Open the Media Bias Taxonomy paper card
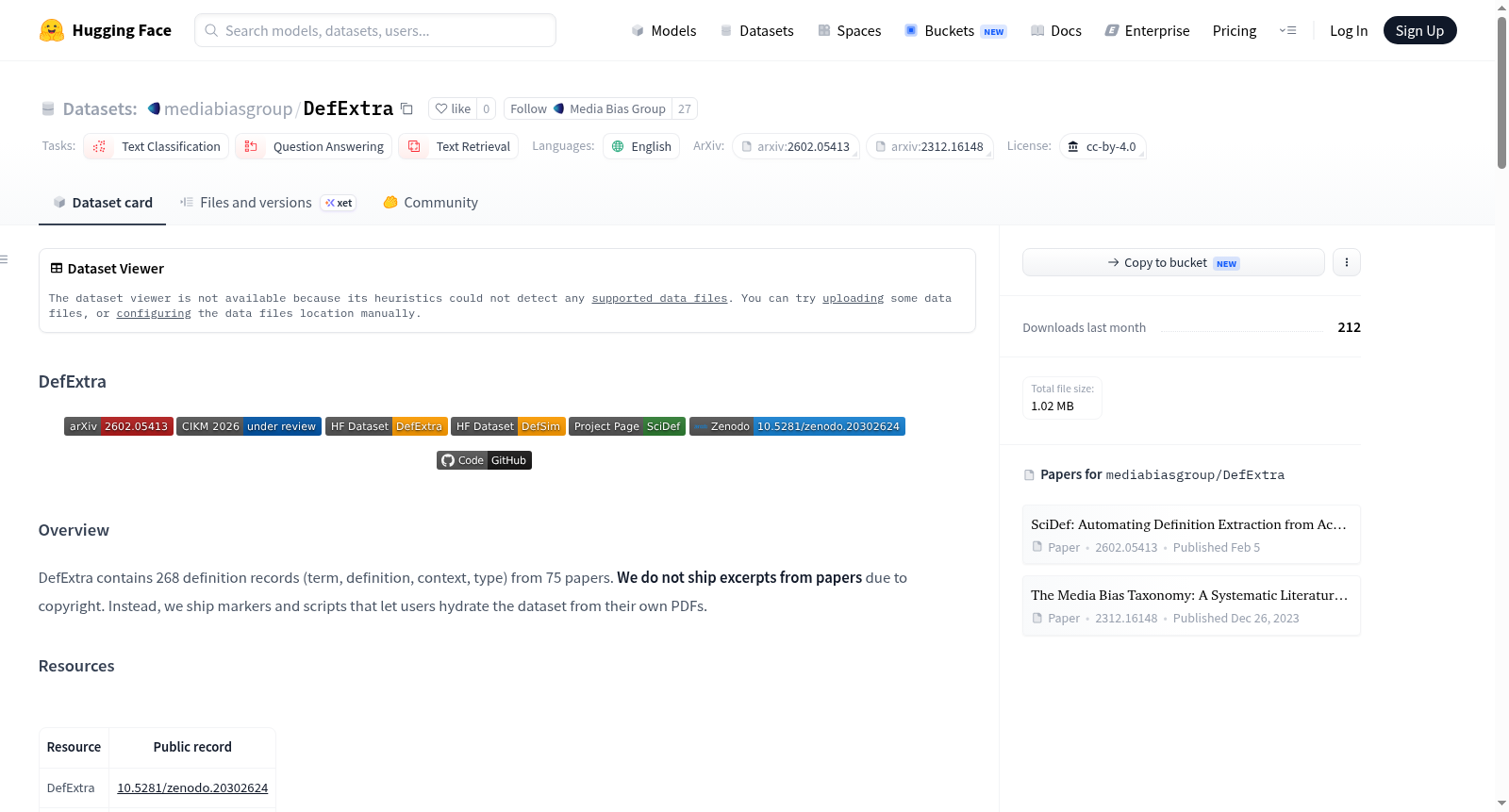Screen dimensions: 1509x812 coord(1191,605)
